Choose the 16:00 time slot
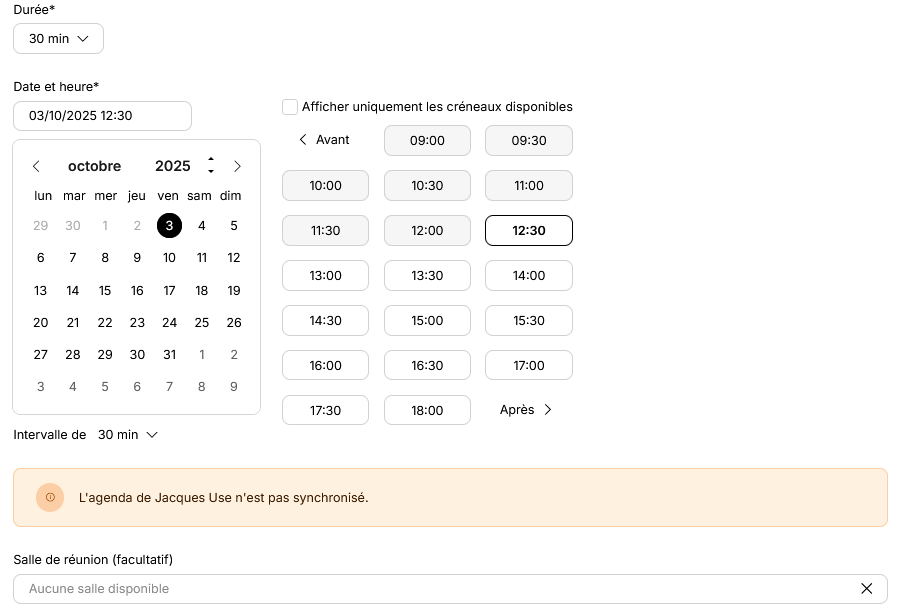This screenshot has height=615, width=898. pos(325,366)
